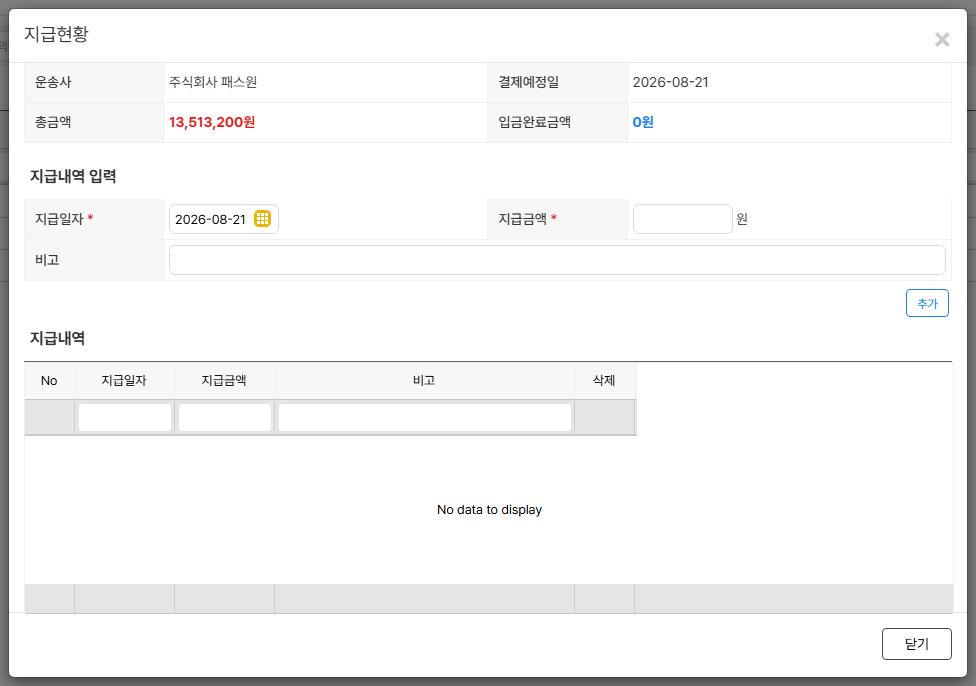Sort by the 비고 column header
This screenshot has width=976, height=686.
(424, 380)
